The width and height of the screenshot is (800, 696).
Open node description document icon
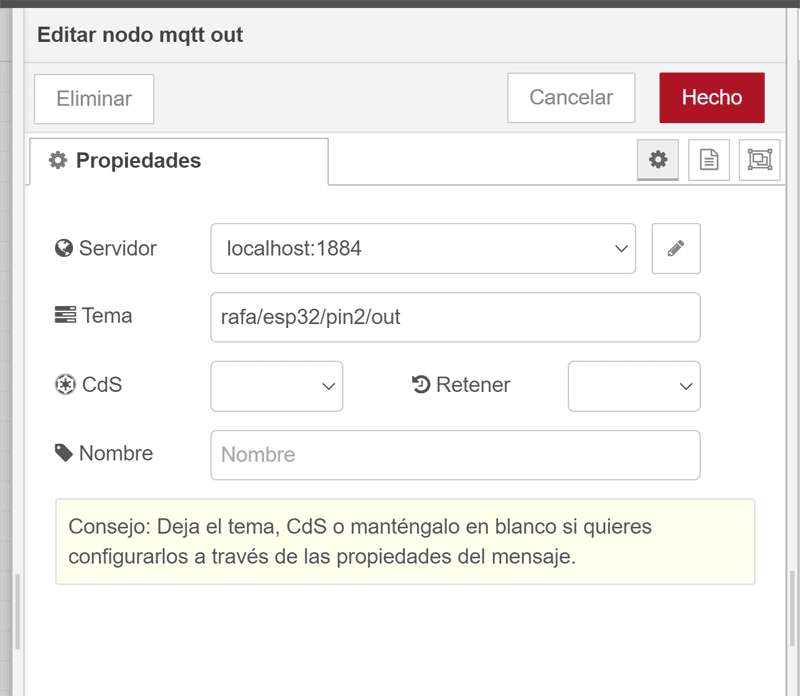coord(709,160)
